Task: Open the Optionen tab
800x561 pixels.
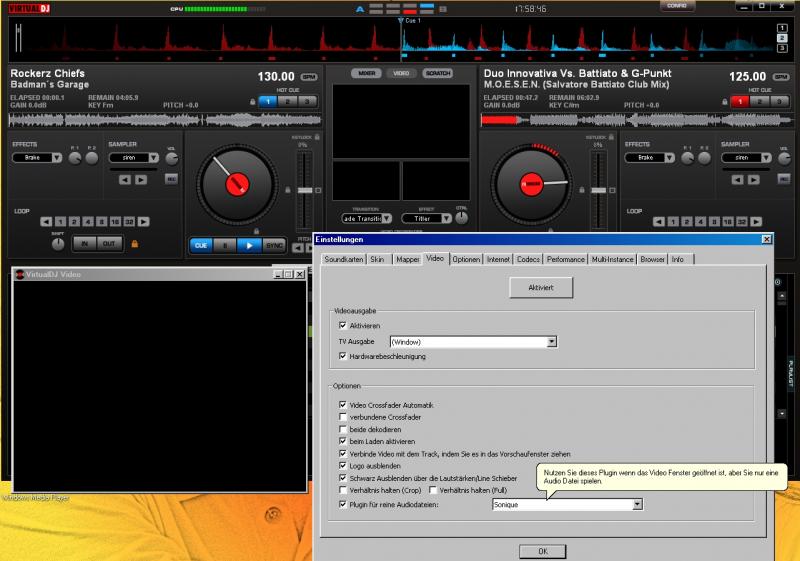Action: (466, 260)
